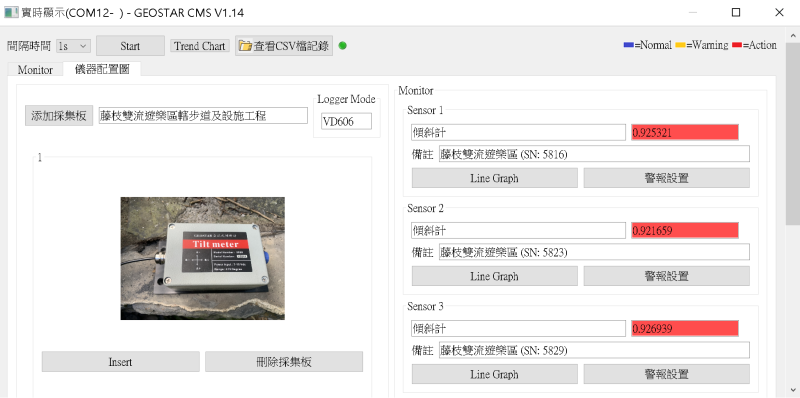Screen dimensions: 800x398
Task: Click the blue Normal legend marker
Action: pyautogui.click(x=629, y=45)
